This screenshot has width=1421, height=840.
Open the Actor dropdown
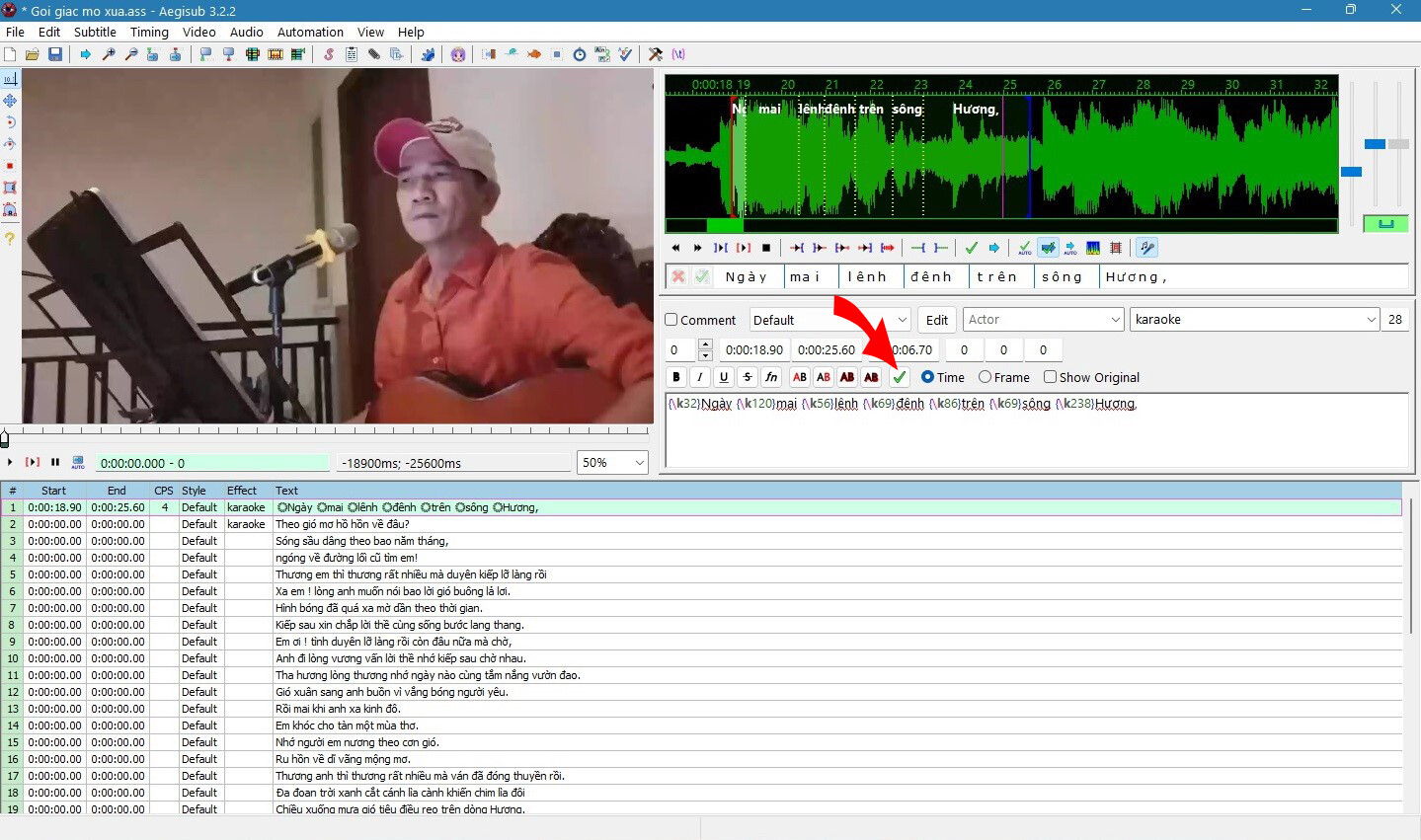pos(1044,320)
